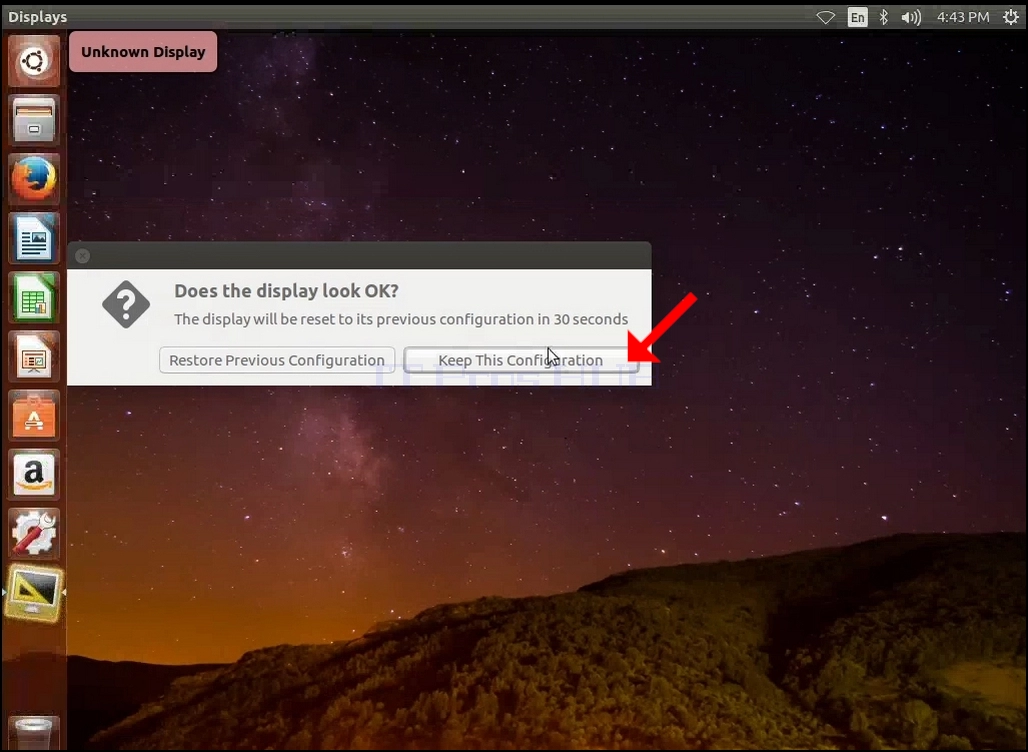Open the Ubuntu Dash home icon
Viewport: 1028px width, 752px height.
pyautogui.click(x=34, y=61)
